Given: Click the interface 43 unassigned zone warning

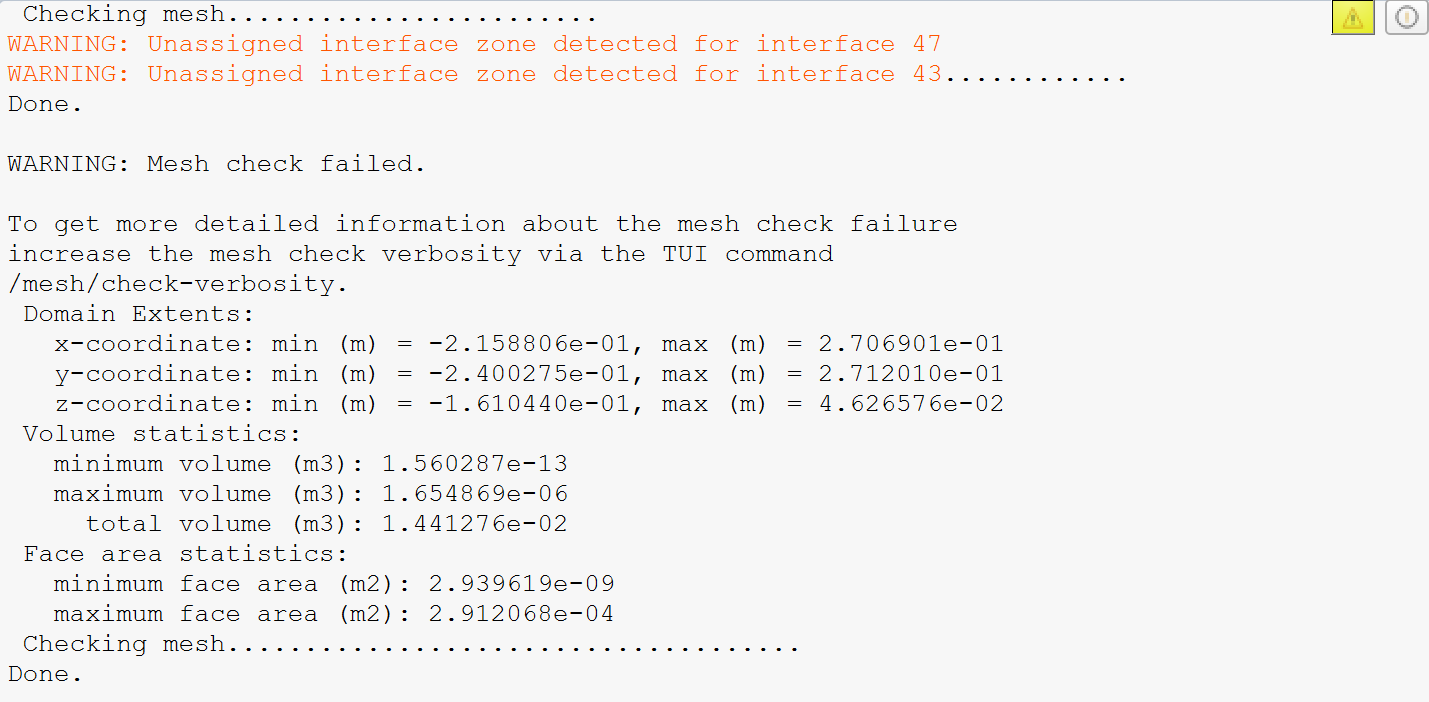Looking at the screenshot, I should [x=474, y=74].
